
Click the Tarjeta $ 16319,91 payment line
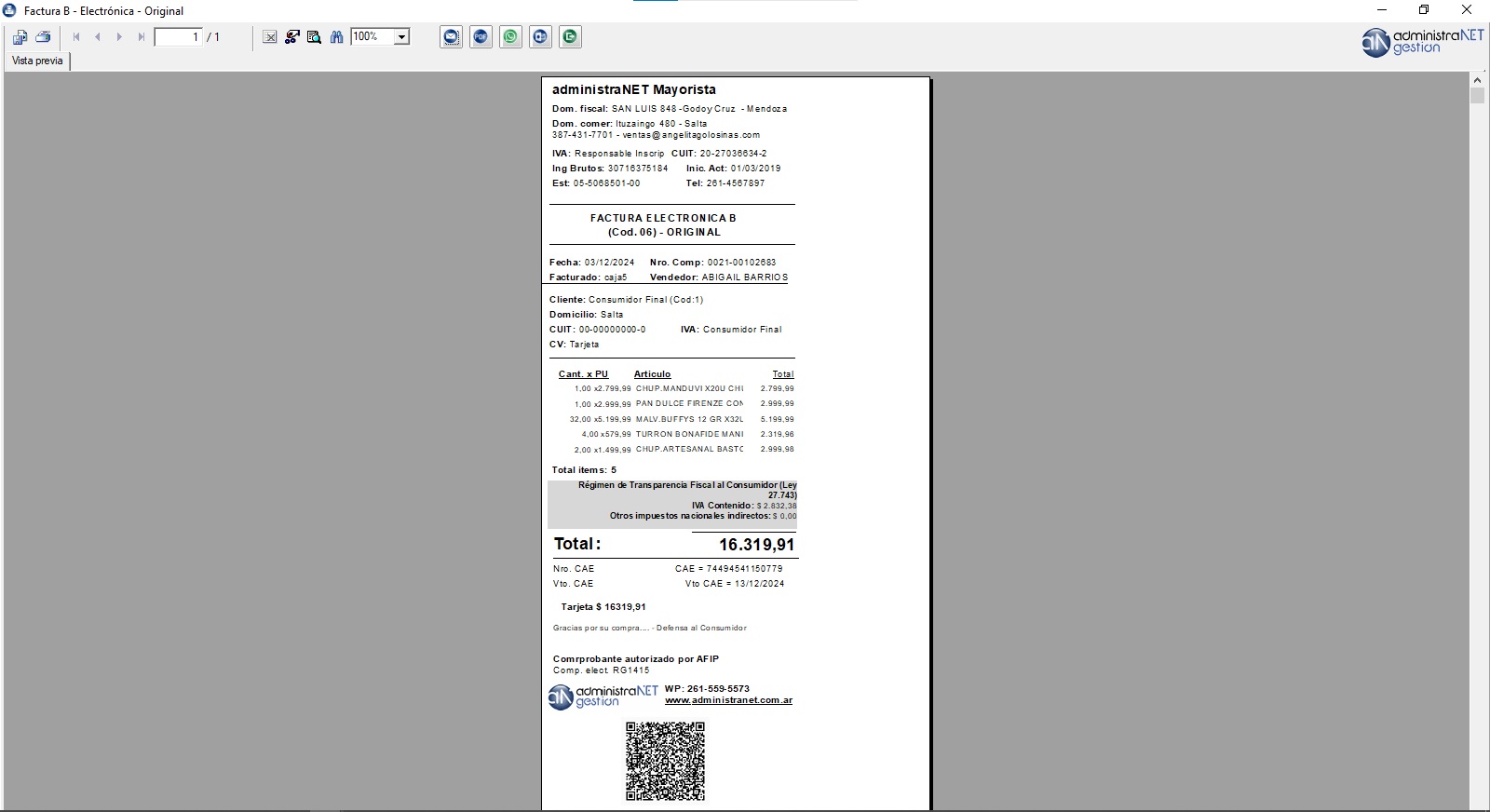click(603, 607)
